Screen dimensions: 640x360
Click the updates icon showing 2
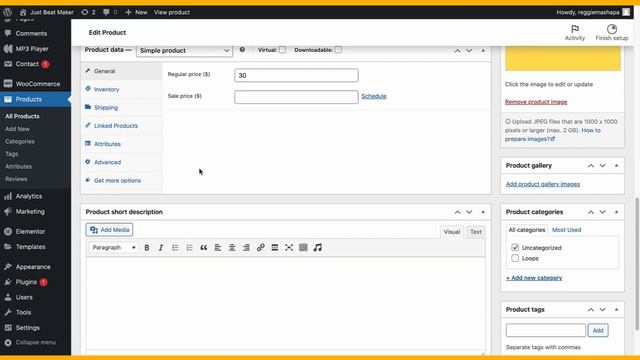point(88,12)
